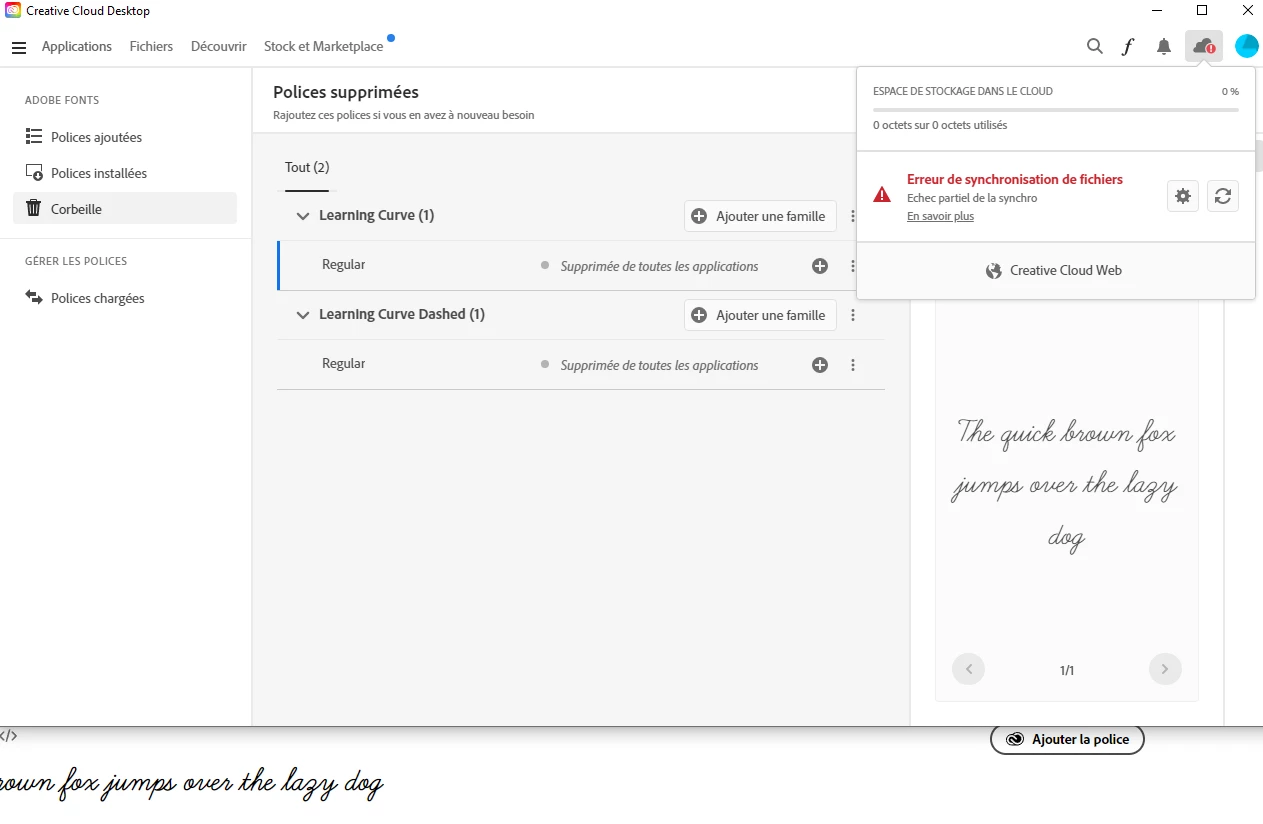
Task: Open Creative Cloud Web
Action: click(1055, 270)
